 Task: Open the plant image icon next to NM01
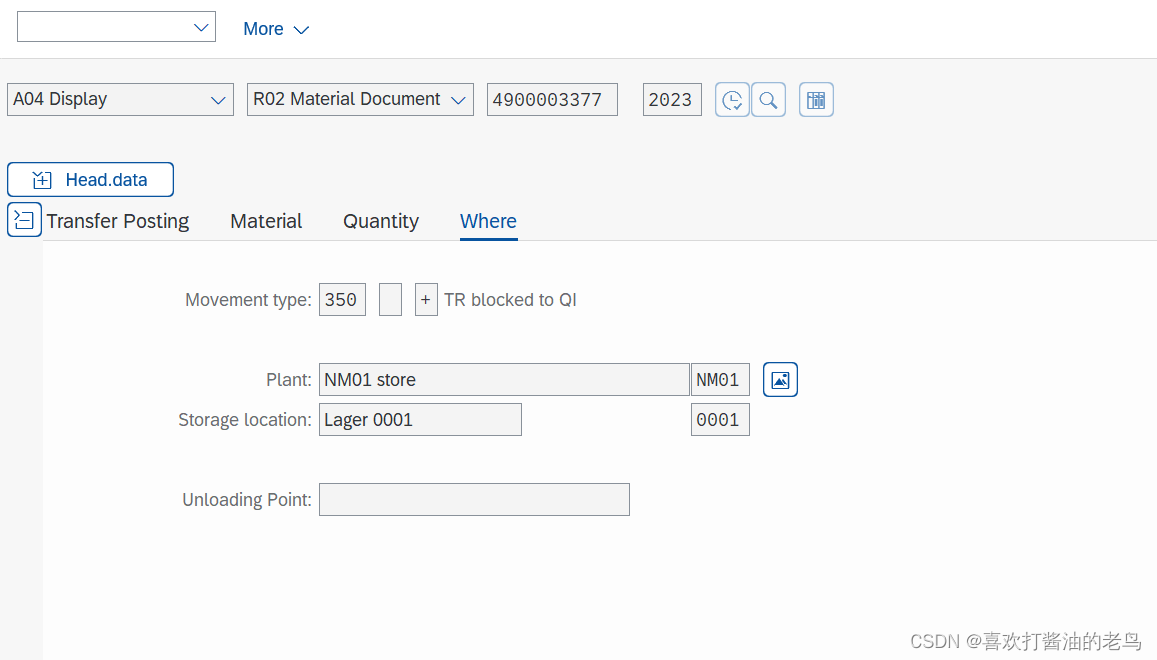(780, 379)
